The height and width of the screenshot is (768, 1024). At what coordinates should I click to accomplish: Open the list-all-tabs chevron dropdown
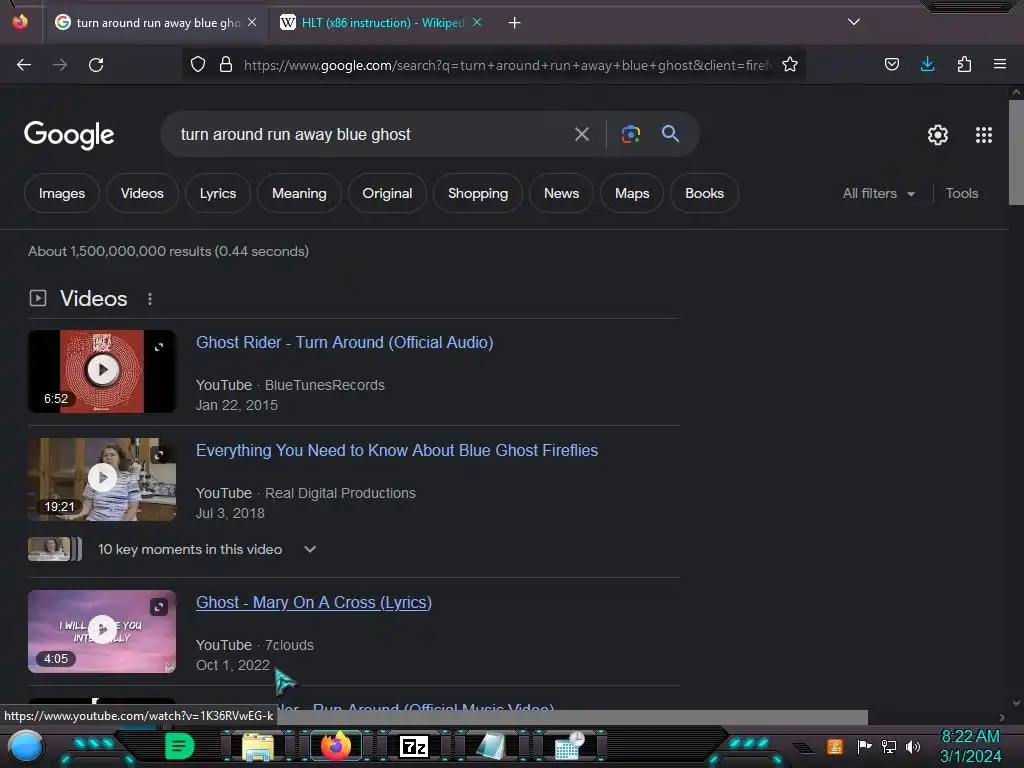coord(854,22)
